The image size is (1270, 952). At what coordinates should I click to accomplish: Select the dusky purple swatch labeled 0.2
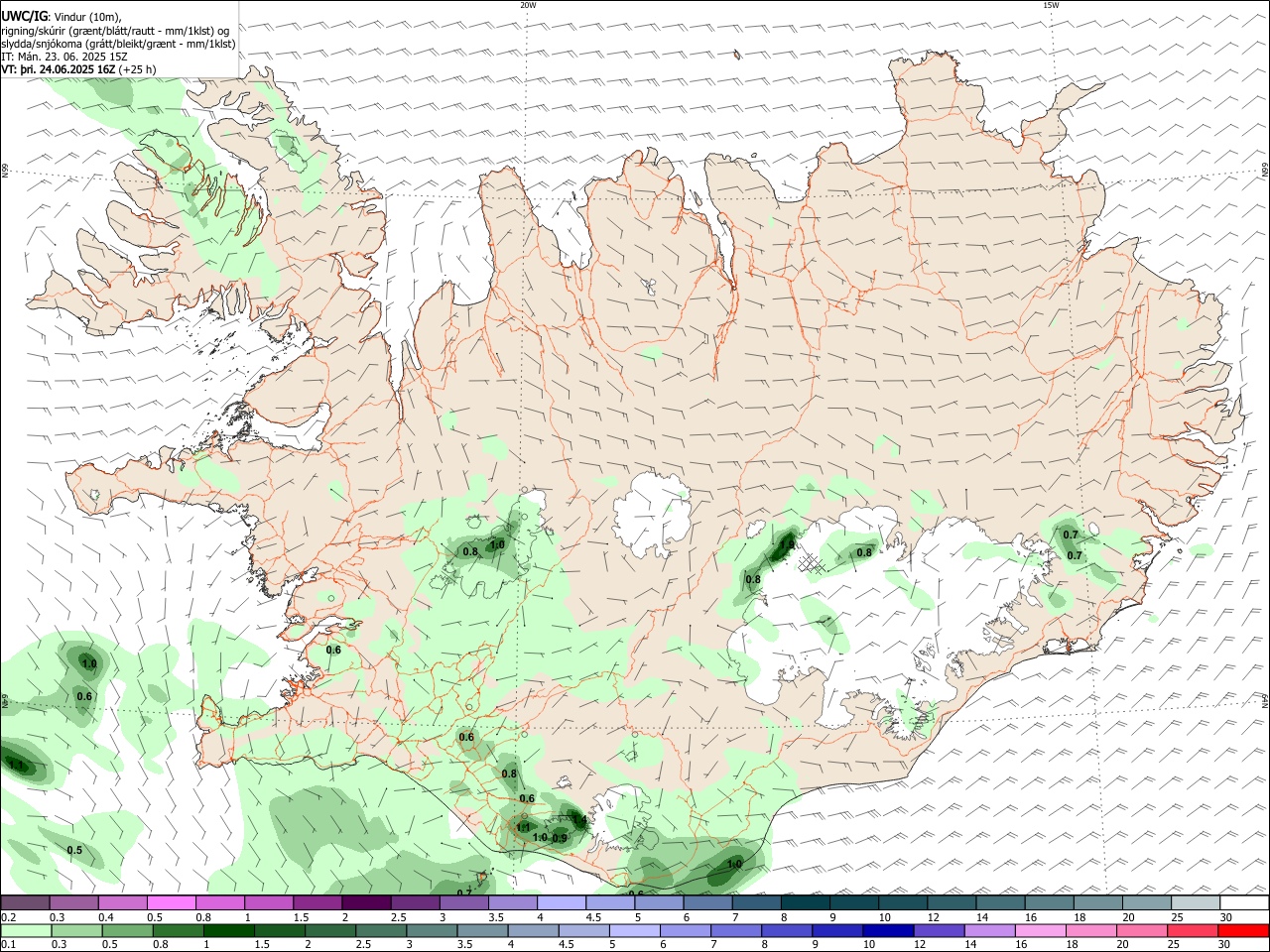(26, 902)
